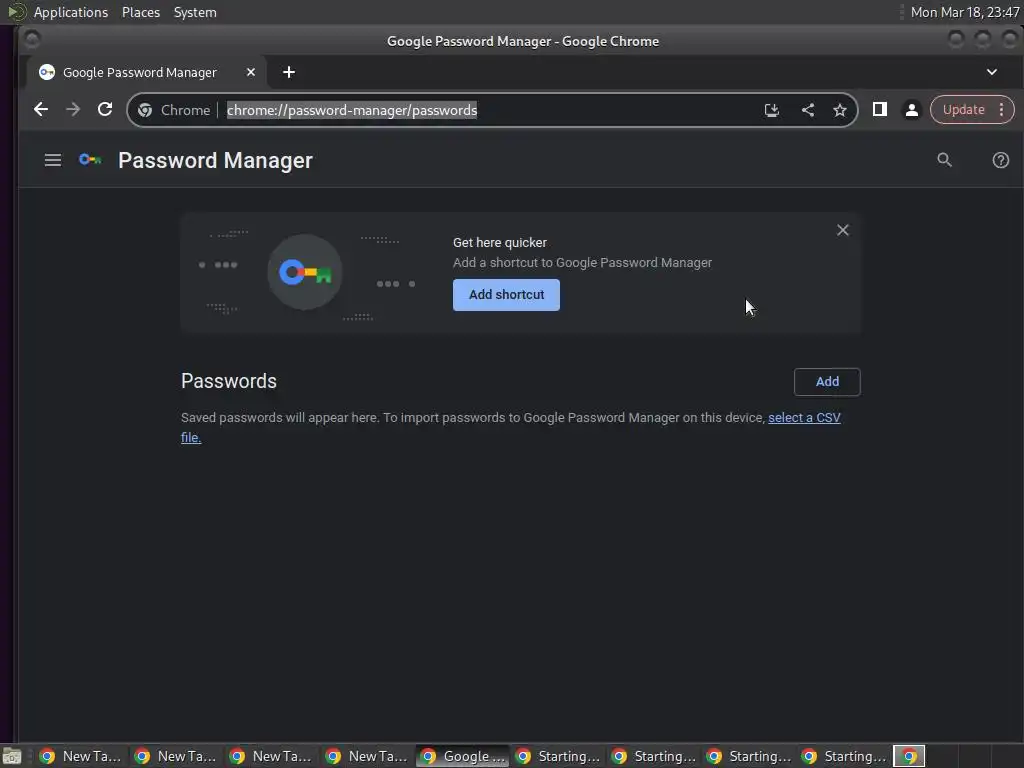Image resolution: width=1024 pixels, height=768 pixels.
Task: Click the last Chrome icon in taskbar
Action: click(909, 756)
